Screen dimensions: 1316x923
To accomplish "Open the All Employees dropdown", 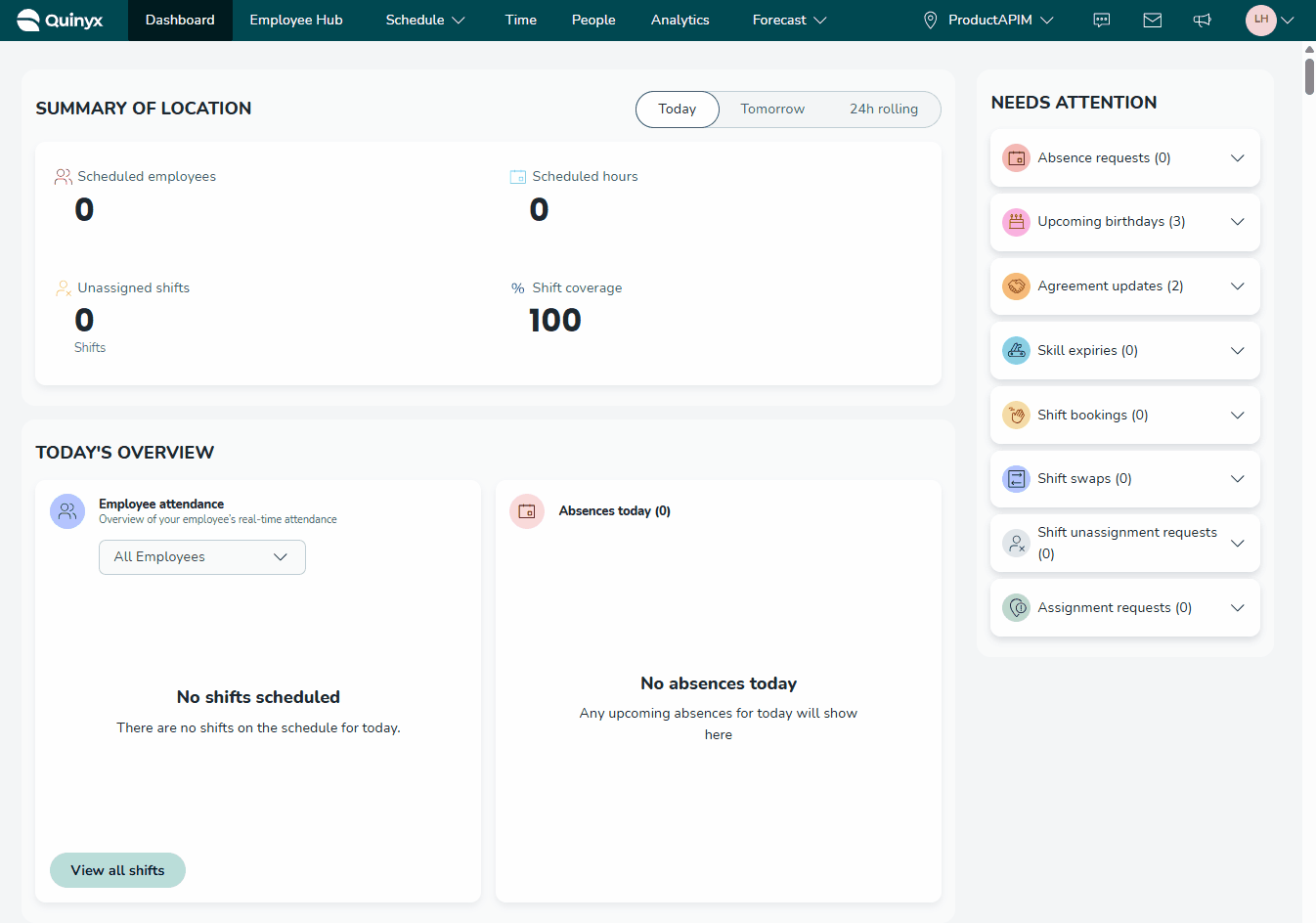I will click(x=202, y=557).
